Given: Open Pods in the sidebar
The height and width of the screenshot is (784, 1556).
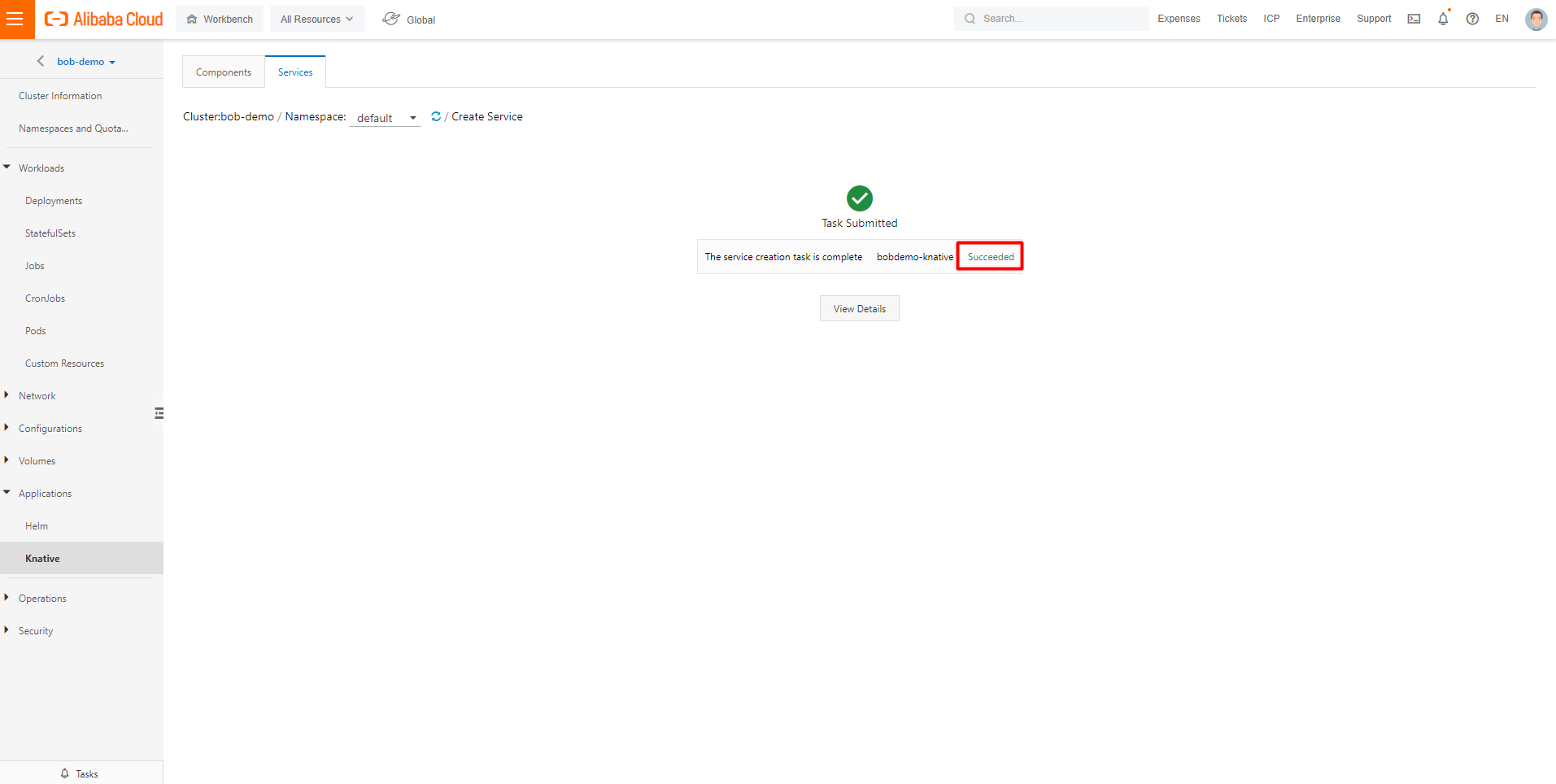Looking at the screenshot, I should click(36, 330).
